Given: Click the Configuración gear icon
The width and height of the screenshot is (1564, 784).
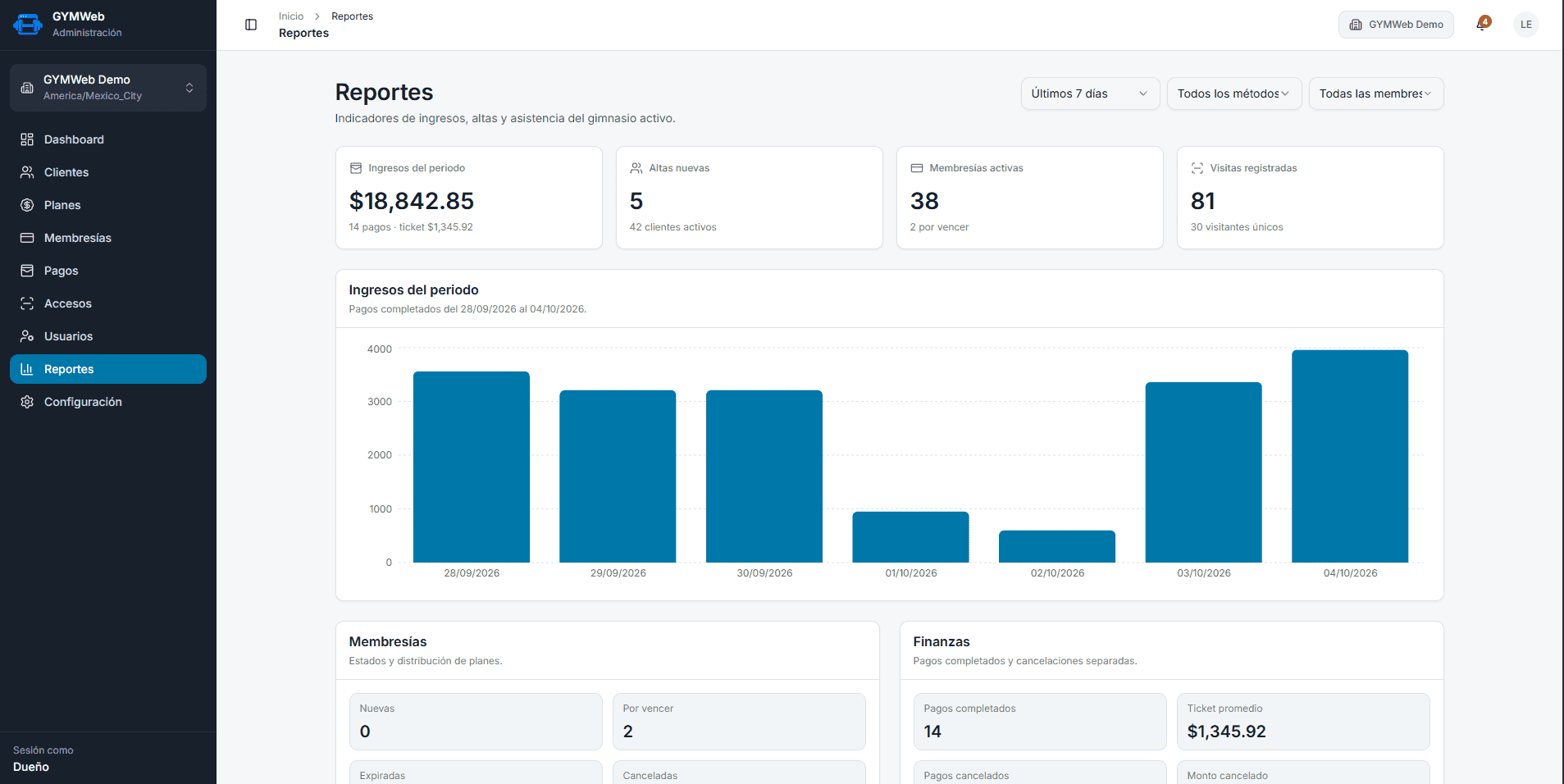Looking at the screenshot, I should tap(27, 402).
